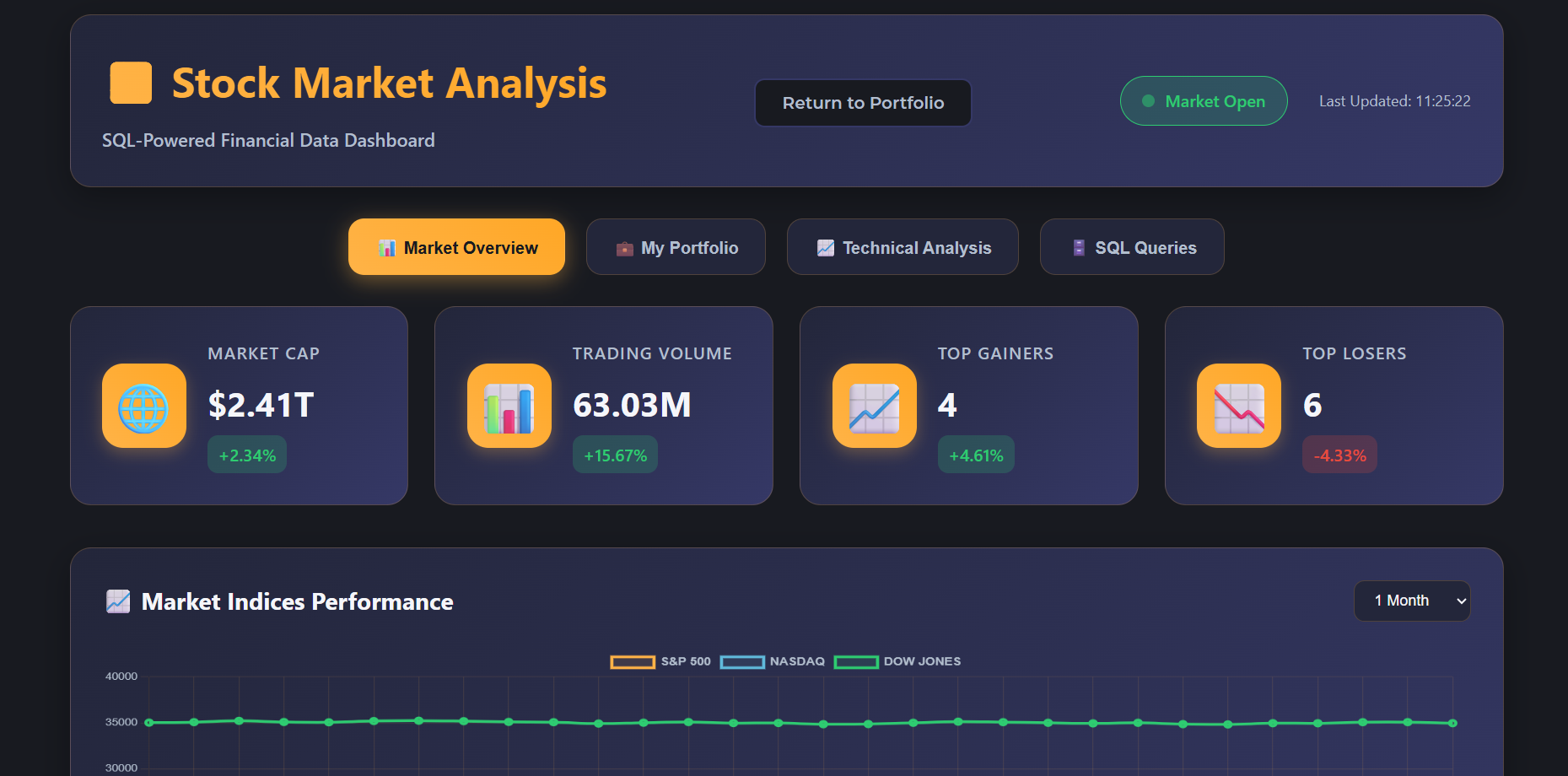
Task: Click the Return to Portfolio button
Action: (x=862, y=102)
